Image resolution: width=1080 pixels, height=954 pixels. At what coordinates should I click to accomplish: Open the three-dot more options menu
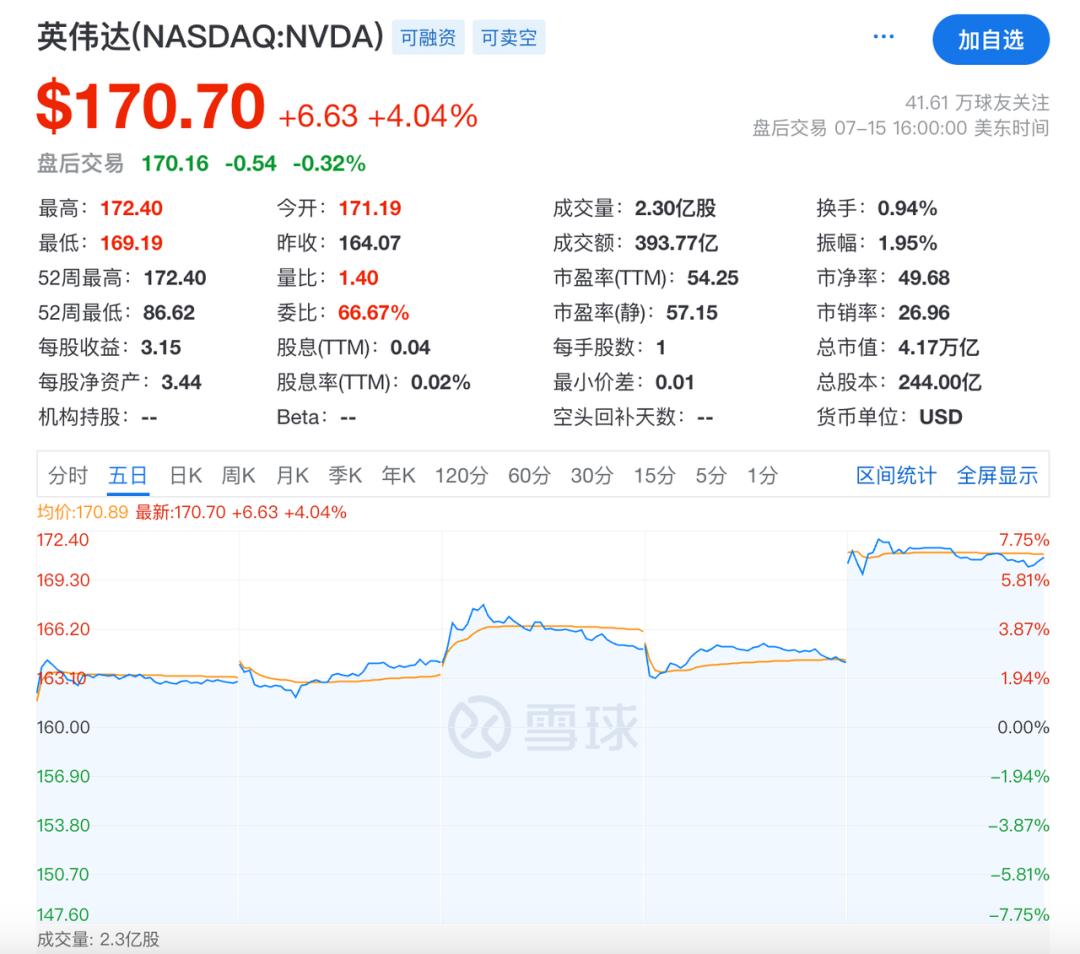[883, 37]
